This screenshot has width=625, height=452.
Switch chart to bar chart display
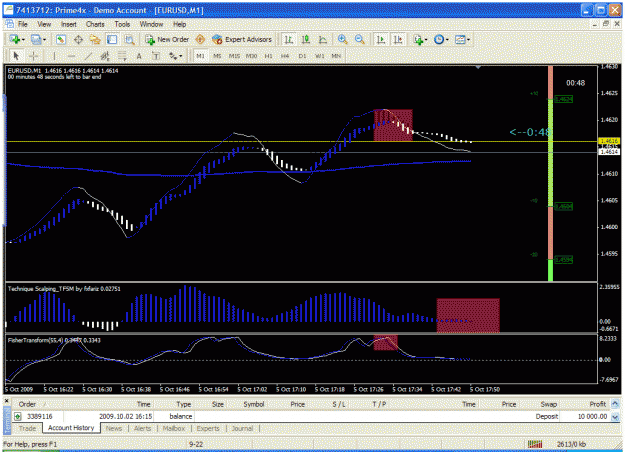289,39
